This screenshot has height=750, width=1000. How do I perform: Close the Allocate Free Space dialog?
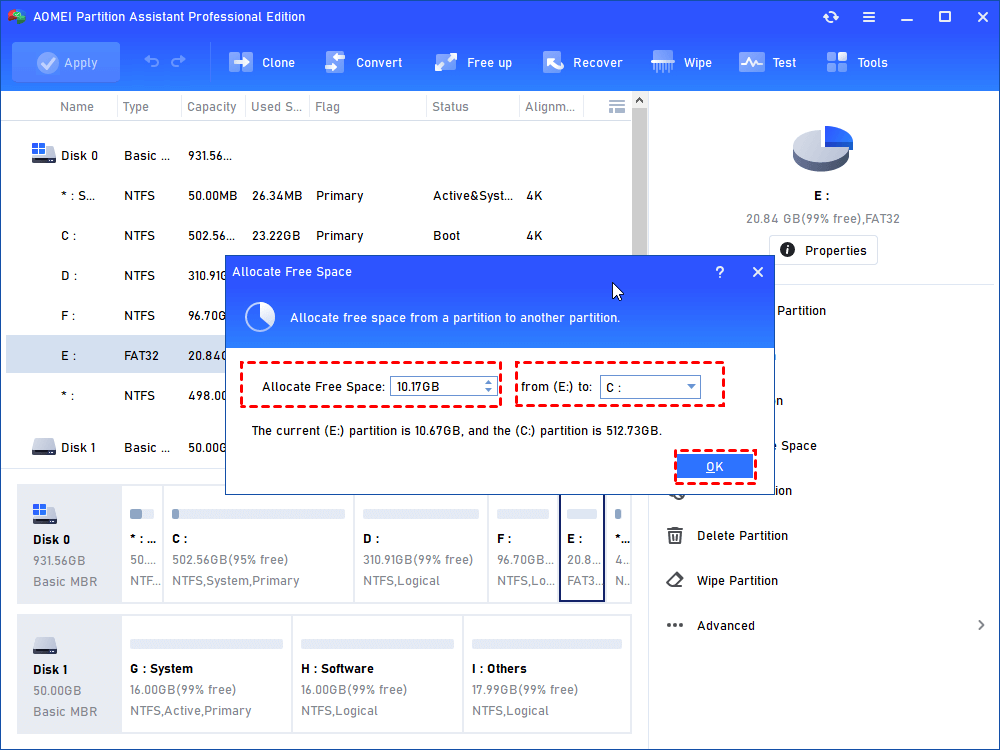[x=758, y=272]
